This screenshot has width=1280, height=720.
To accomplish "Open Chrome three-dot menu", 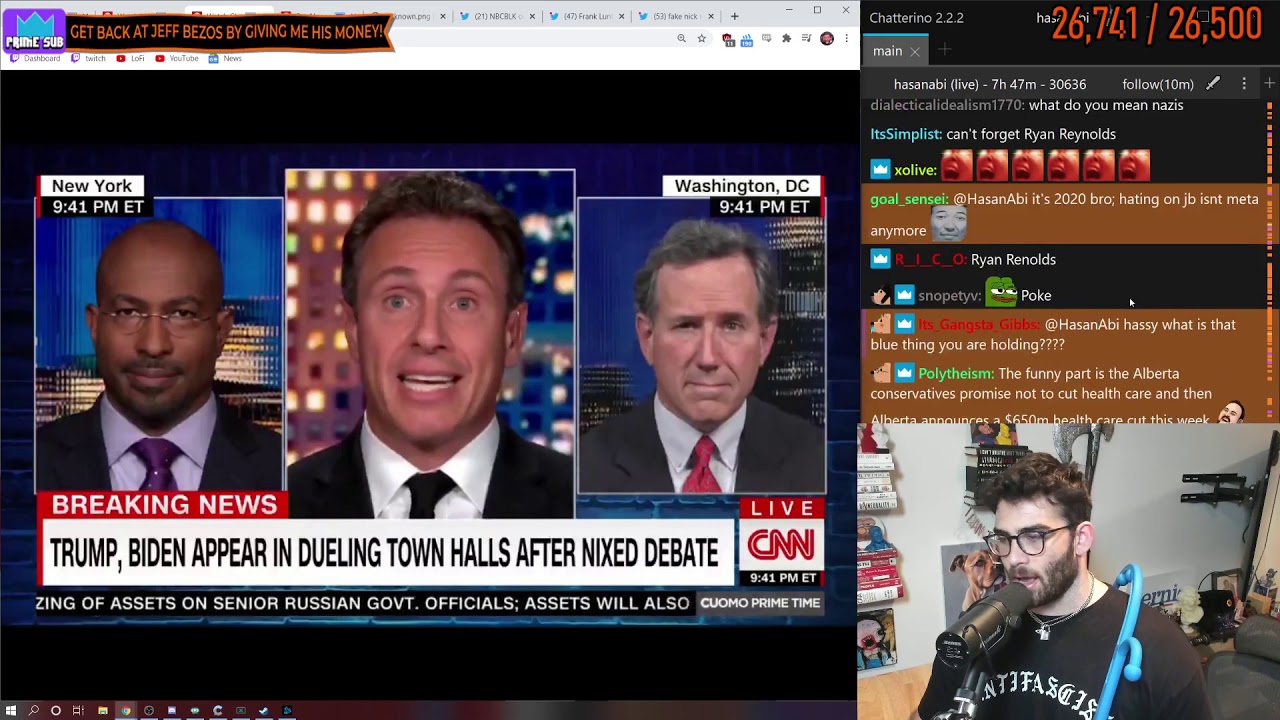I will pos(846,38).
